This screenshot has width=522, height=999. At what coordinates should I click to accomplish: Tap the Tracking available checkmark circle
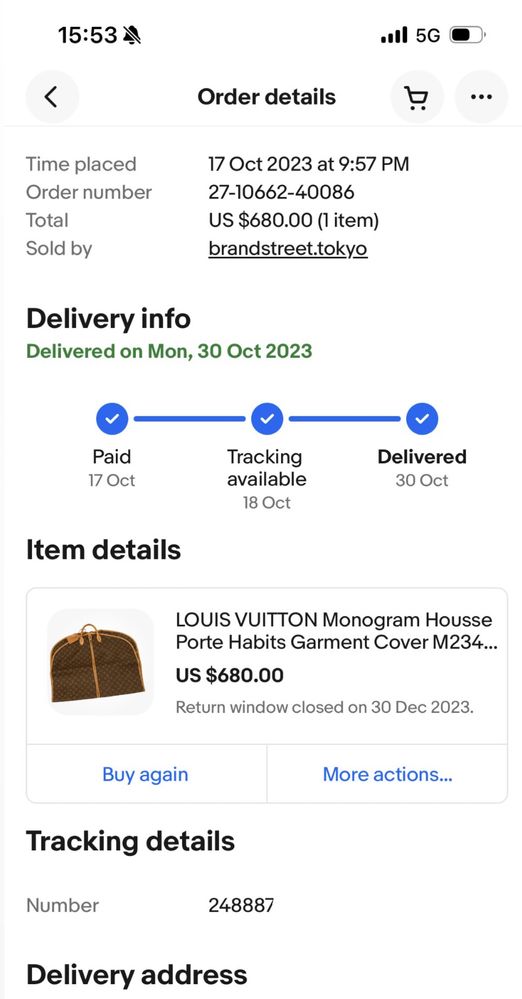coord(267,419)
